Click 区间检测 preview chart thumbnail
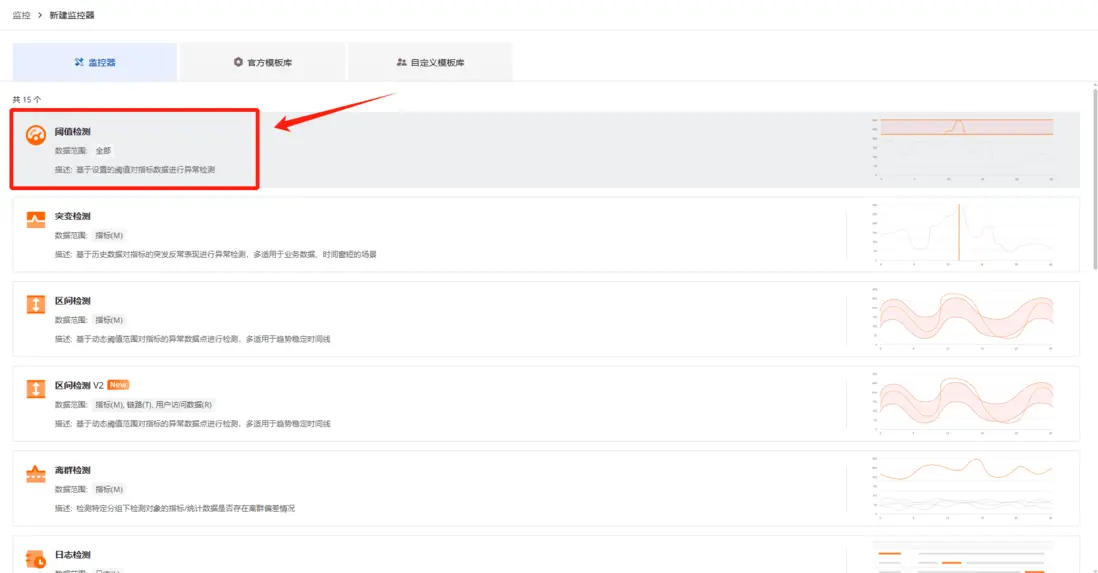This screenshot has width=1098, height=573. (963, 319)
